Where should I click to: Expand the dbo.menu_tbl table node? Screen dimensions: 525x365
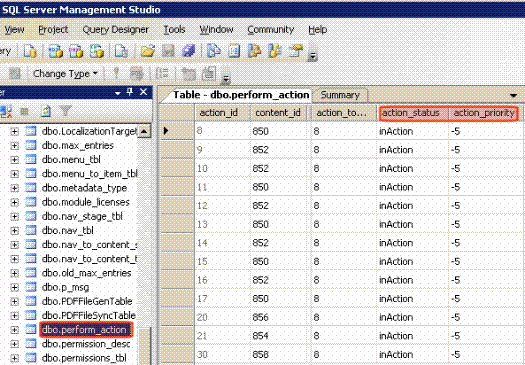click(x=14, y=160)
